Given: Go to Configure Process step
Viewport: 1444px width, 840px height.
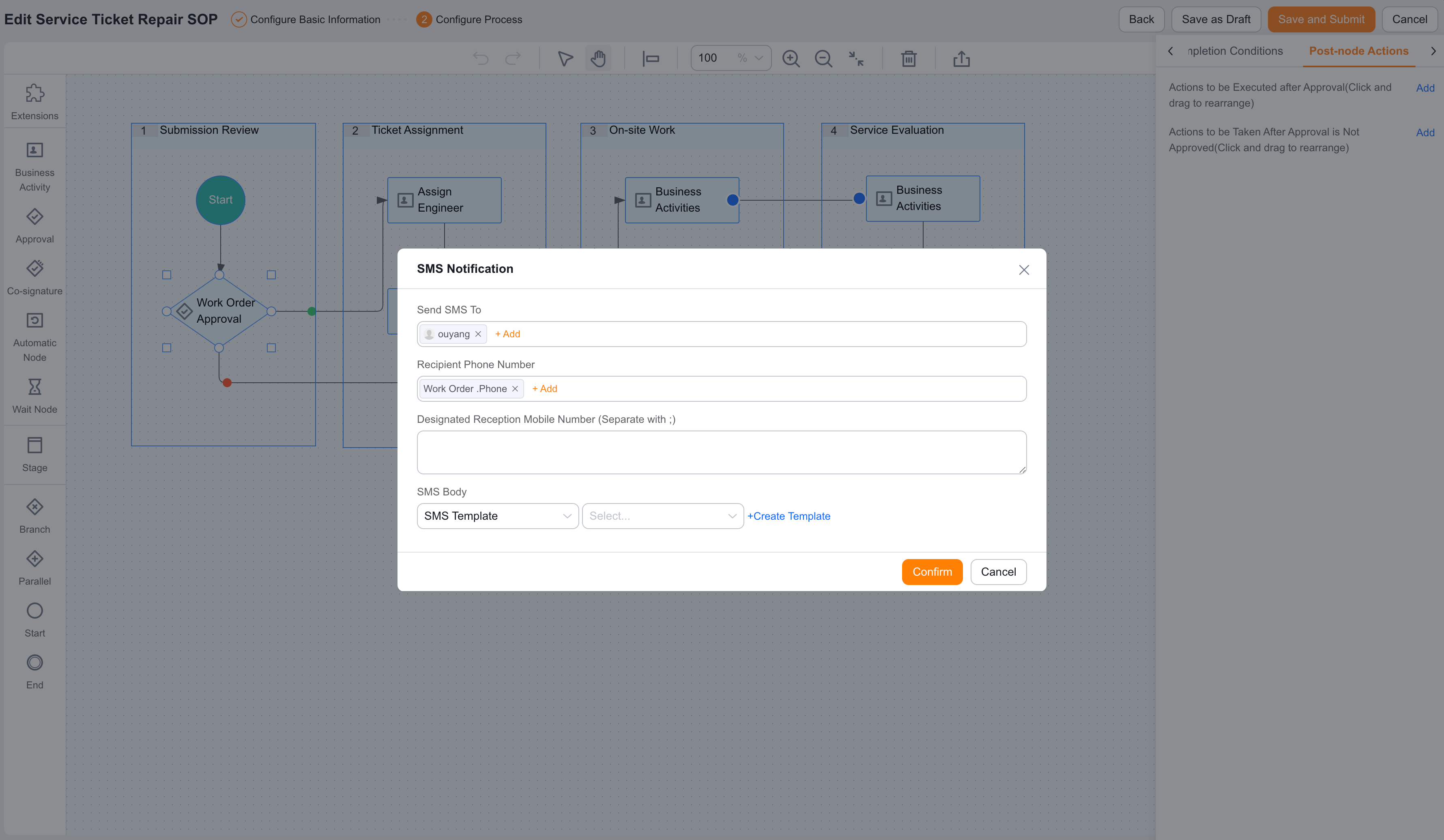Looking at the screenshot, I should click(469, 19).
